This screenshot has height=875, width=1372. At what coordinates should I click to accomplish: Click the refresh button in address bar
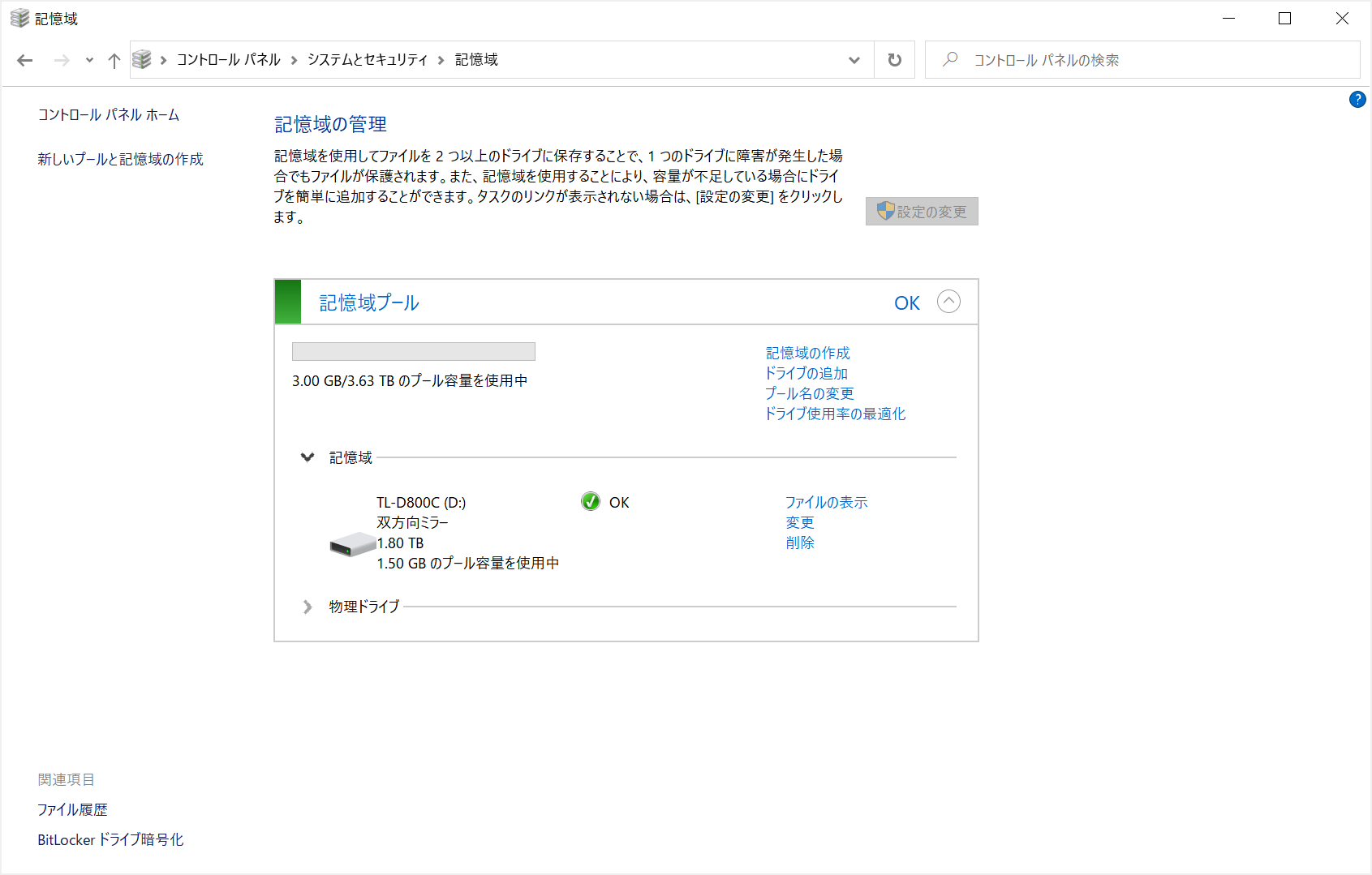[894, 60]
